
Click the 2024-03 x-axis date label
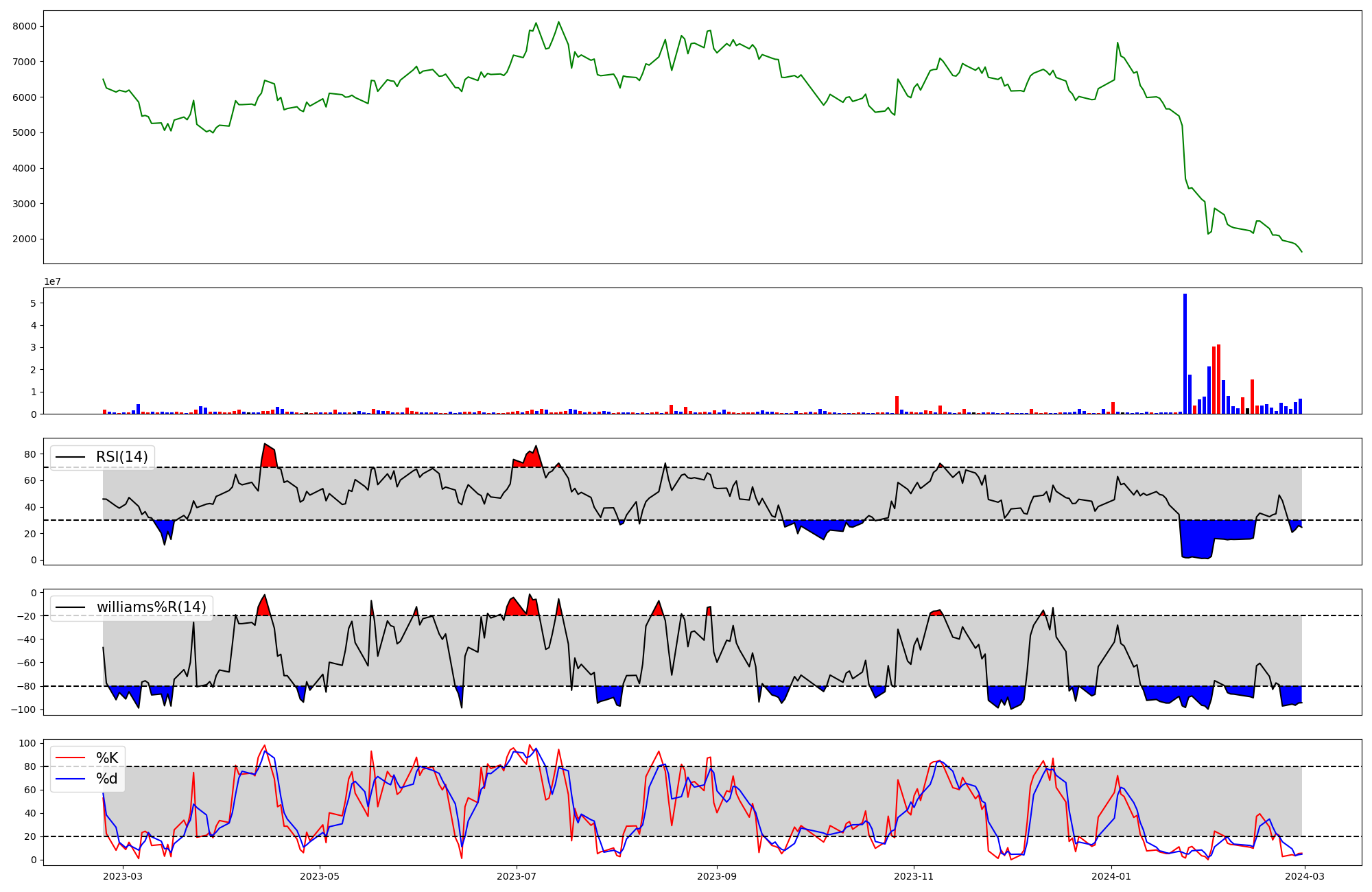pyautogui.click(x=1304, y=876)
